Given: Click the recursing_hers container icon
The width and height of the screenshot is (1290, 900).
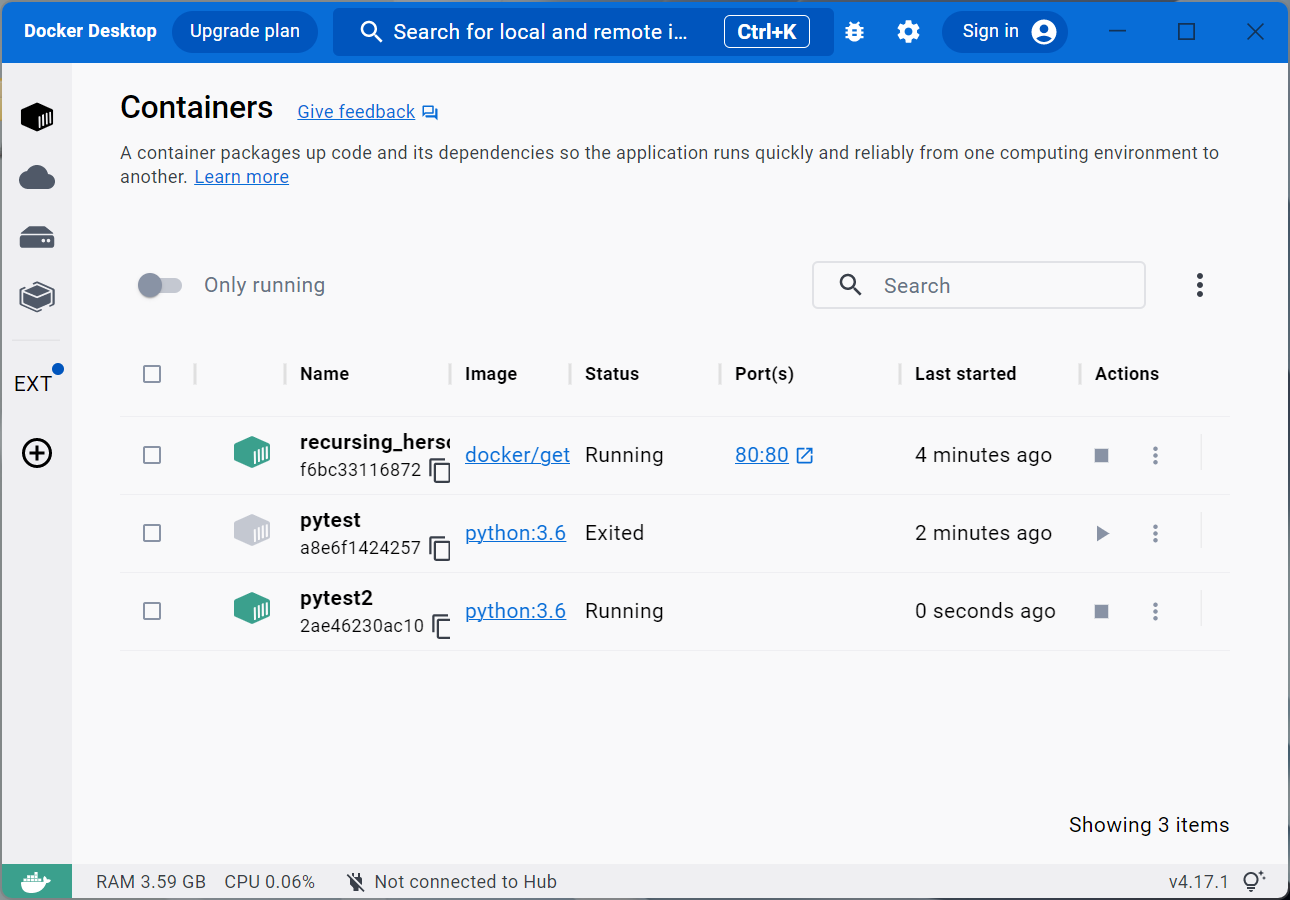Looking at the screenshot, I should tap(252, 452).
